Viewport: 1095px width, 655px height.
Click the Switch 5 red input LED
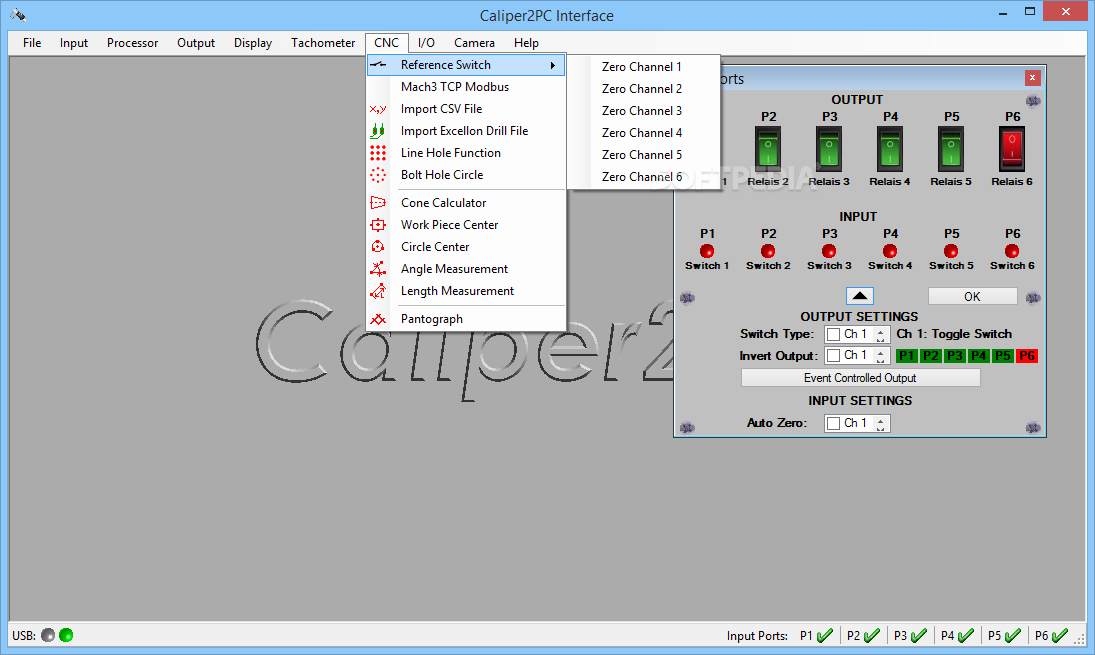pos(951,251)
